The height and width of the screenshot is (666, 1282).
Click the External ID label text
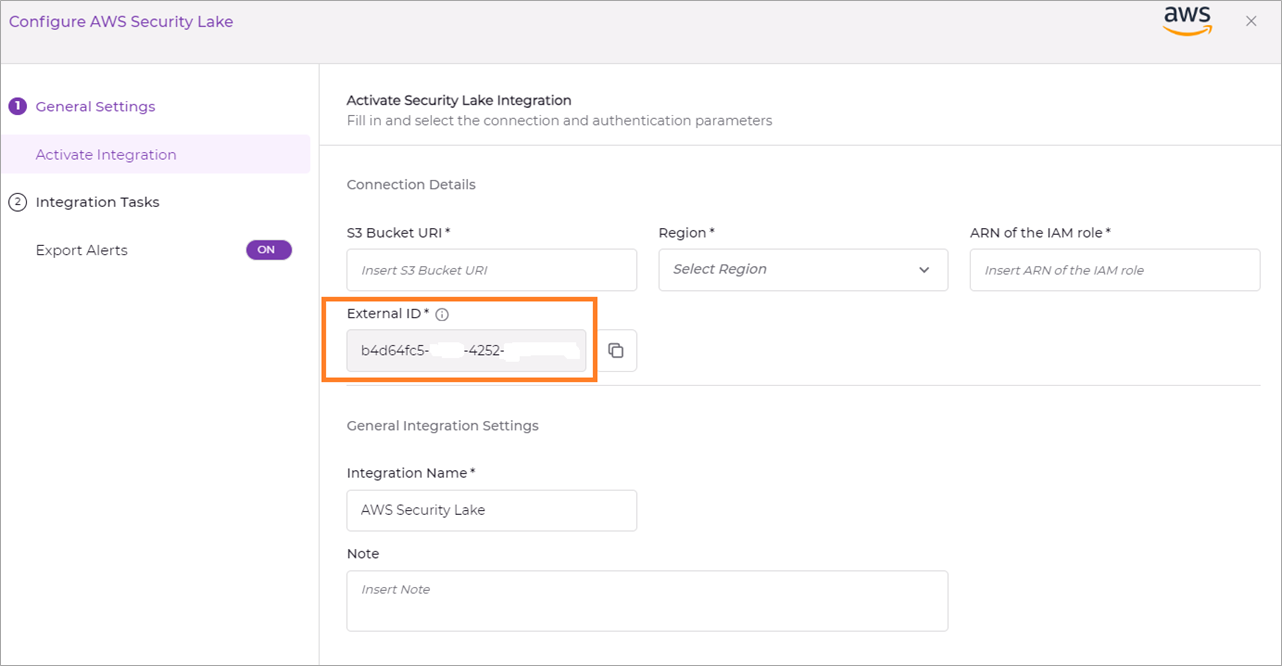(x=387, y=313)
